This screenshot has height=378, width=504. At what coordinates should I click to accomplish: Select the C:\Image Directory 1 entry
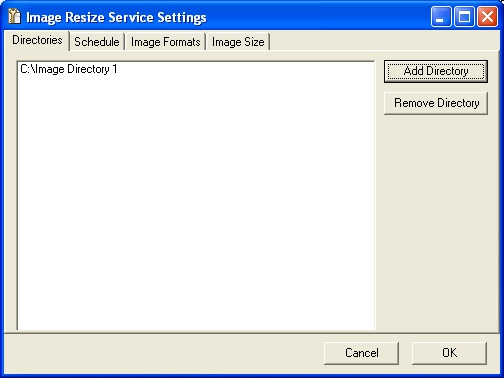(69, 69)
